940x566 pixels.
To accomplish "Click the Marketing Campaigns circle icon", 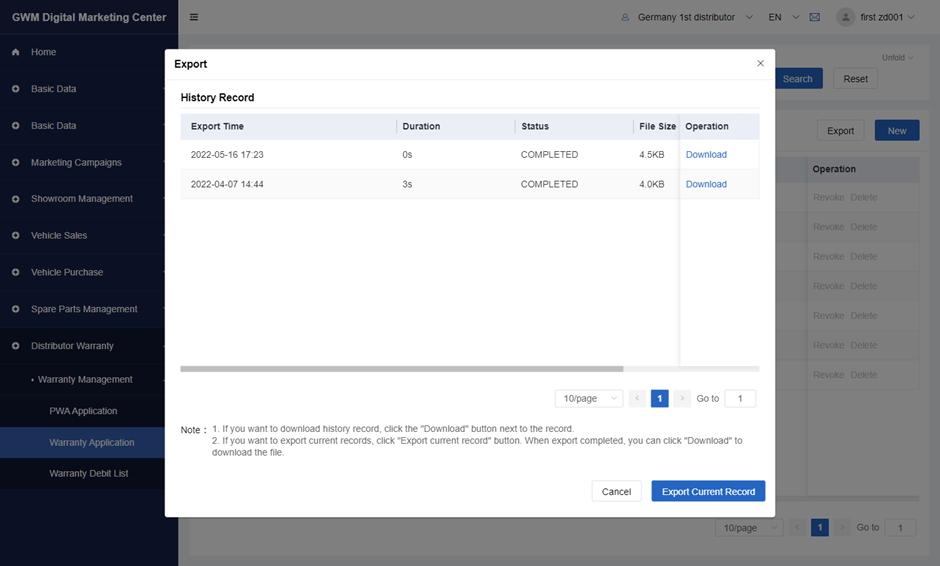I will click(x=16, y=162).
